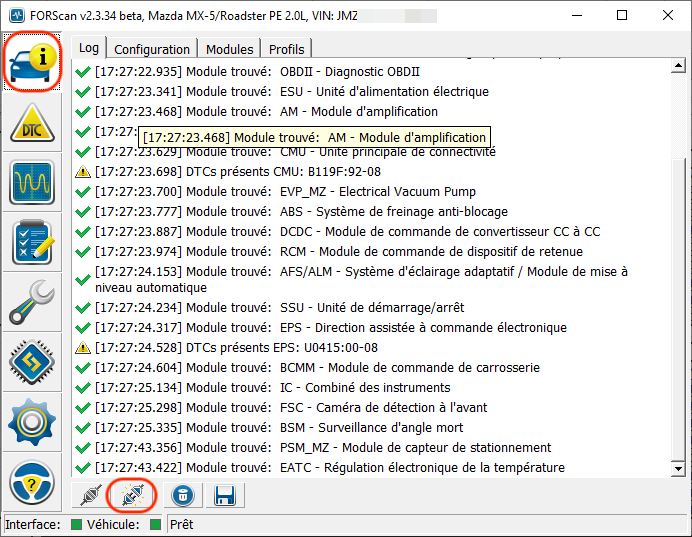Switch to the Profils tab
The width and height of the screenshot is (692, 537).
click(x=286, y=49)
